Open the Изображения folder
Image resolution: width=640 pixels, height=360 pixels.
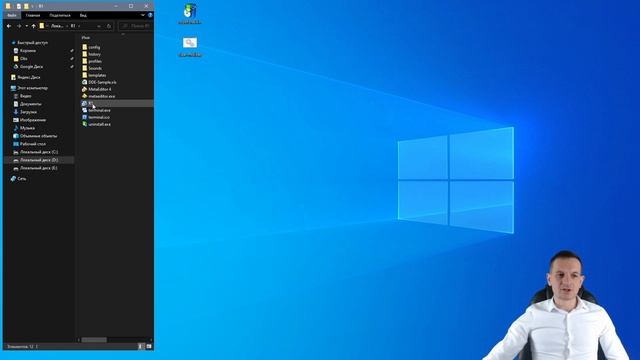tap(33, 120)
